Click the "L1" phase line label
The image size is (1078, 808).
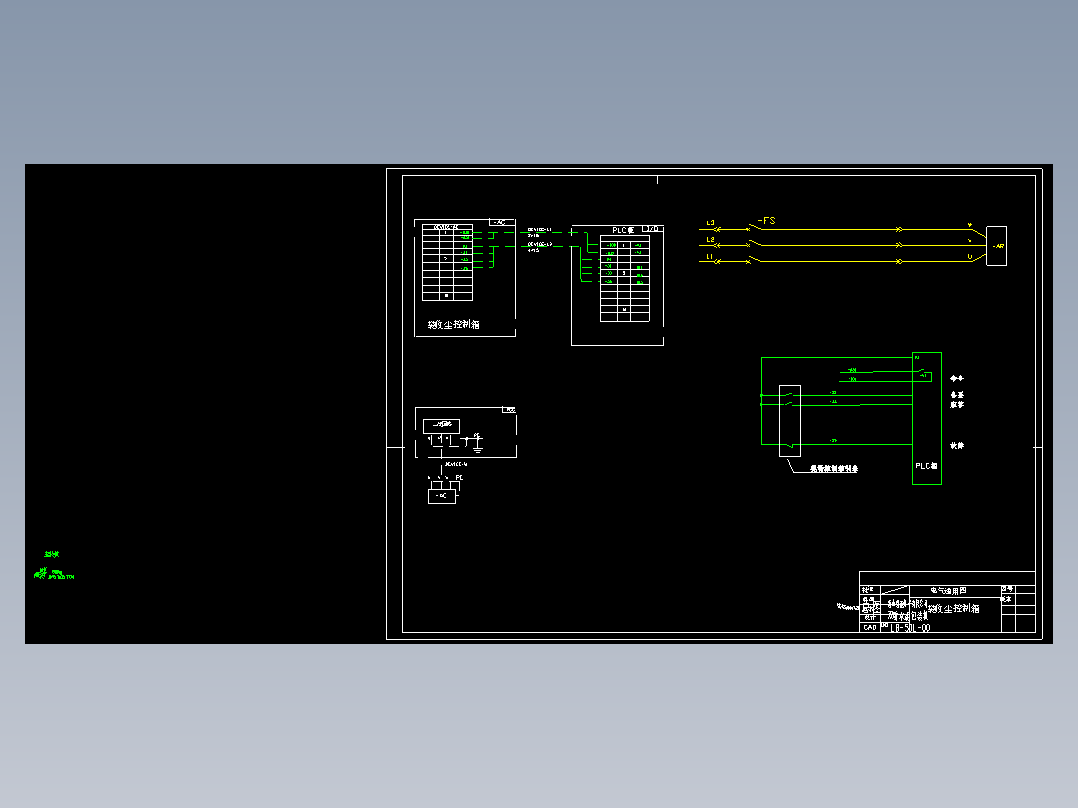click(710, 256)
